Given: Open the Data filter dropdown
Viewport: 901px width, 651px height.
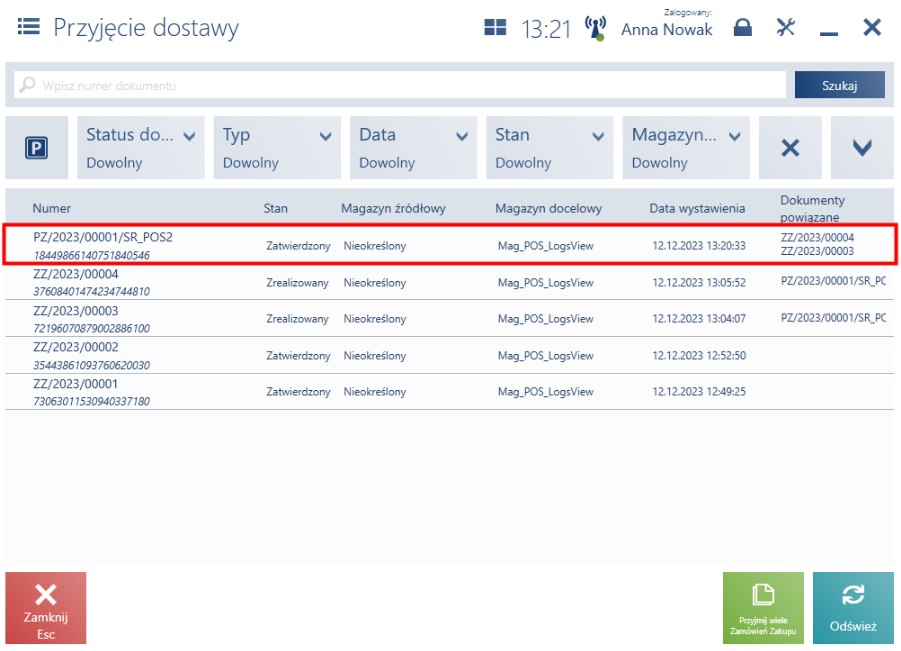Looking at the screenshot, I should pos(413,148).
